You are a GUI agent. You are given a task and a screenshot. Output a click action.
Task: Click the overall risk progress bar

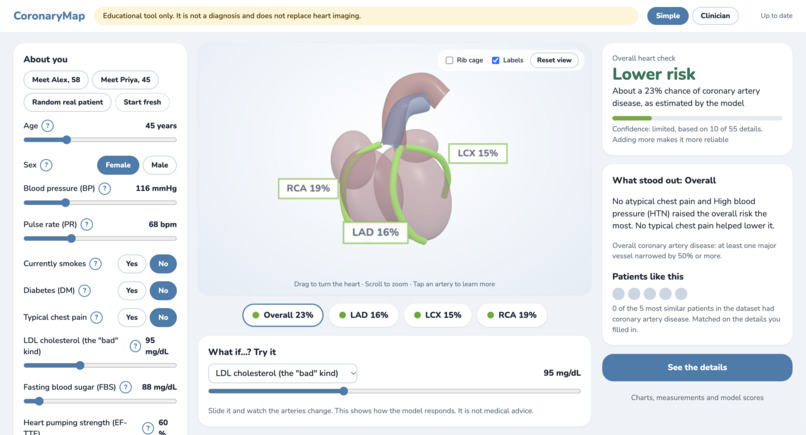tap(697, 118)
